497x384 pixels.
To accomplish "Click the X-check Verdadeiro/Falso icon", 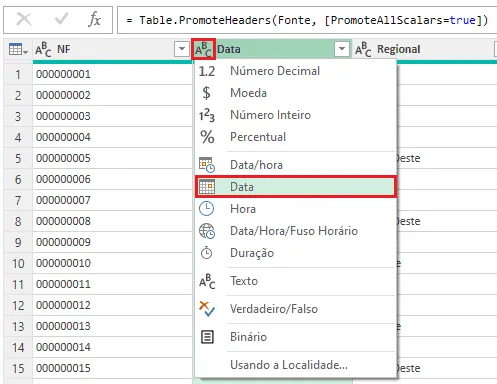I will click(207, 309).
